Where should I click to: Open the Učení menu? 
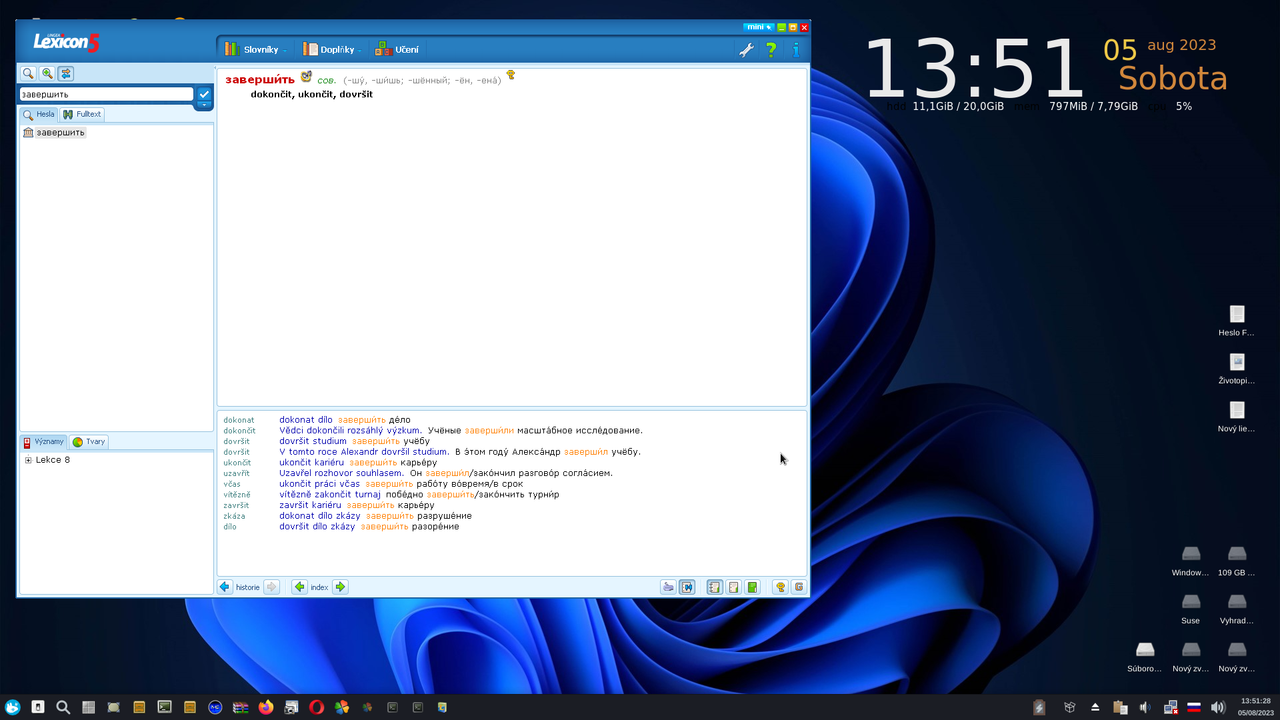[397, 49]
